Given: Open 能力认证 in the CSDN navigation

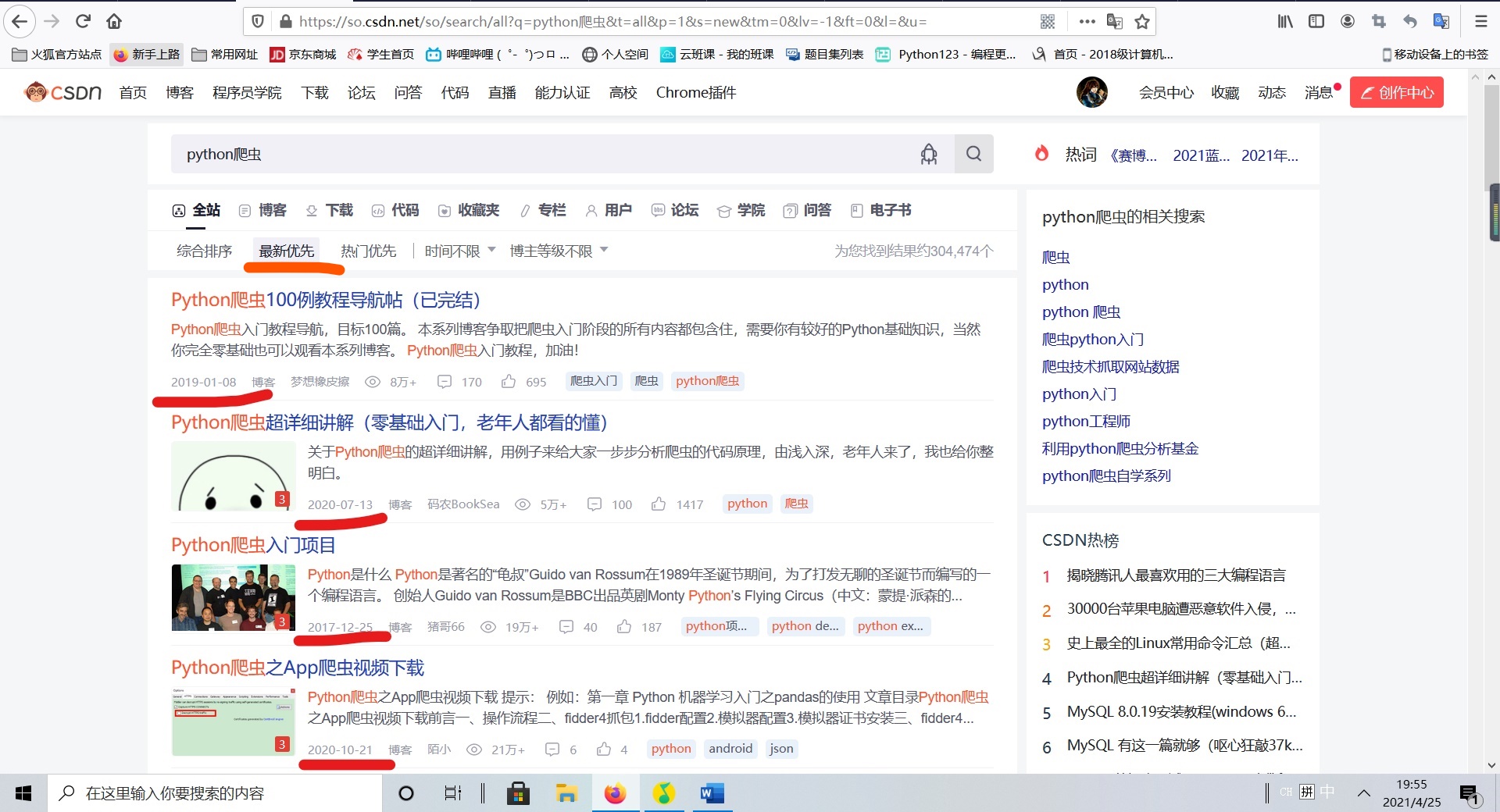Looking at the screenshot, I should (x=562, y=92).
